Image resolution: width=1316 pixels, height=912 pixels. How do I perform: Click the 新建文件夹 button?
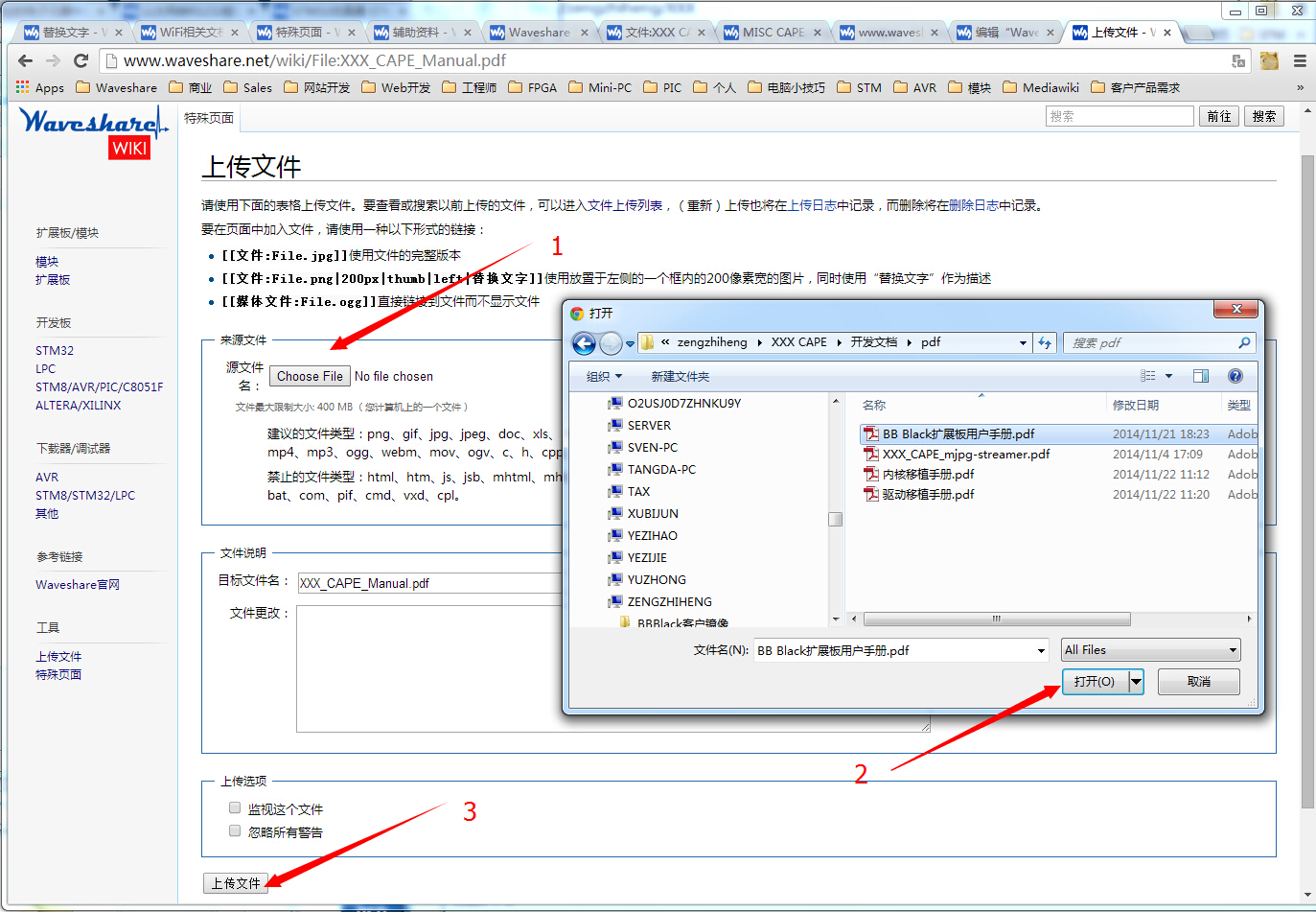pyautogui.click(x=681, y=376)
